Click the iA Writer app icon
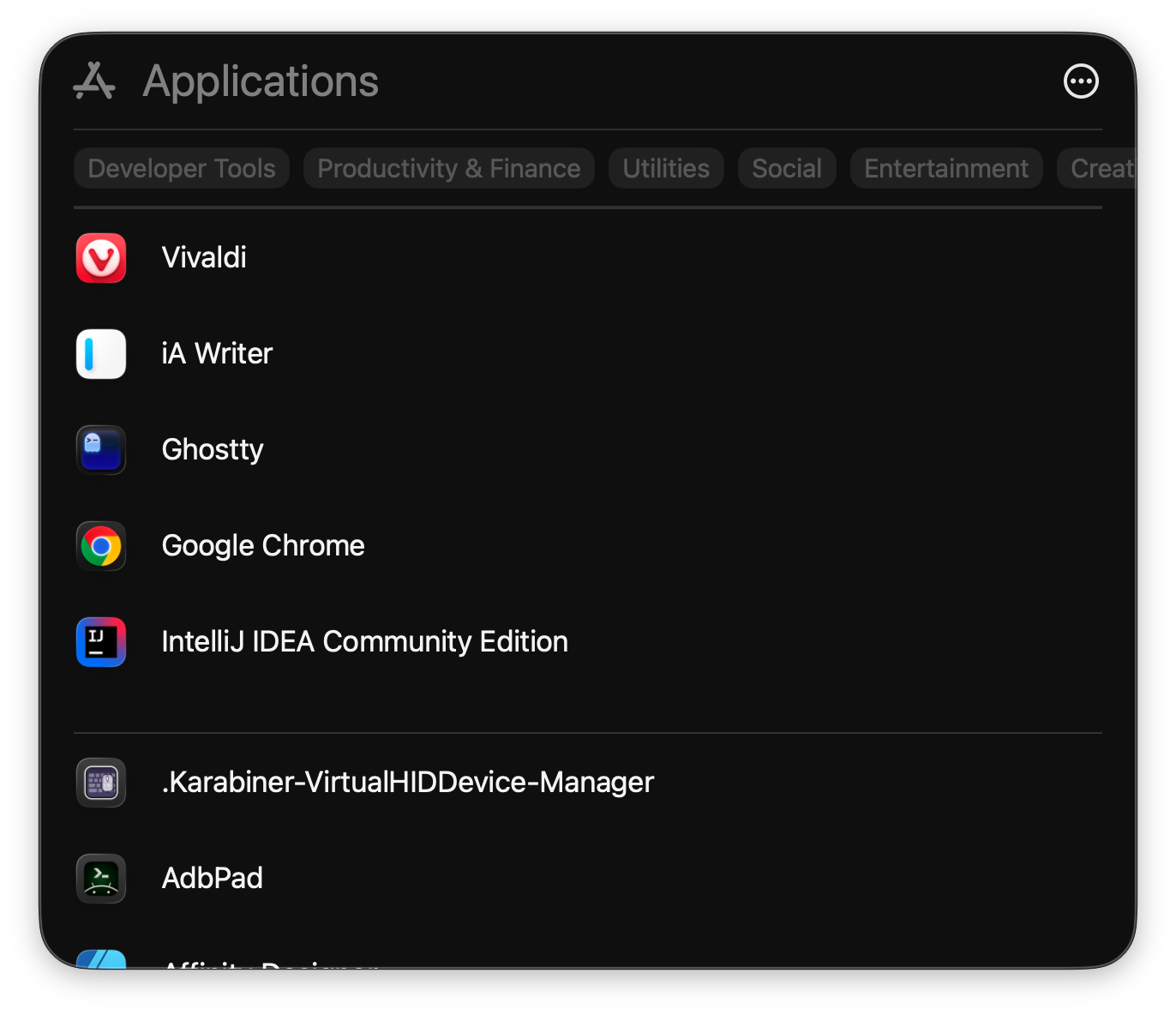Screen dimensions: 1176x1015 point(101,354)
